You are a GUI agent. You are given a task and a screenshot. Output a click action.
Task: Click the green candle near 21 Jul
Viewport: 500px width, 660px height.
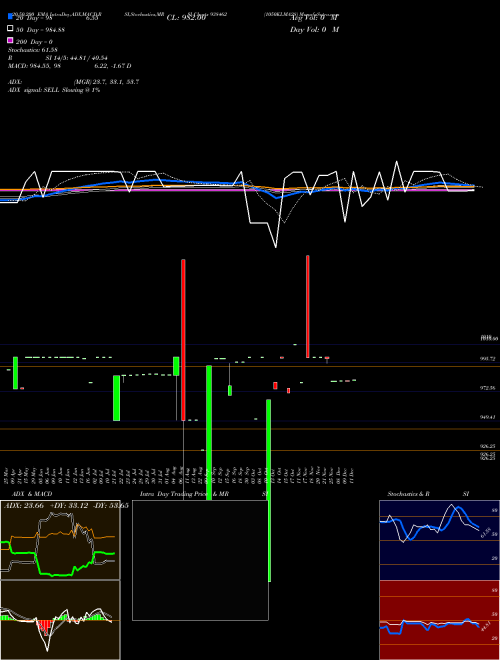tap(117, 398)
